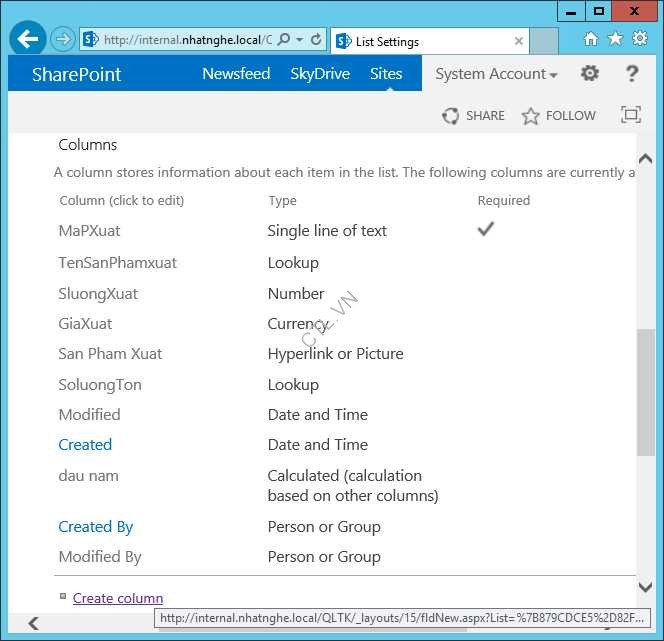Click the Hyperlink or Picture type text
The width and height of the screenshot is (664, 641).
(335, 354)
